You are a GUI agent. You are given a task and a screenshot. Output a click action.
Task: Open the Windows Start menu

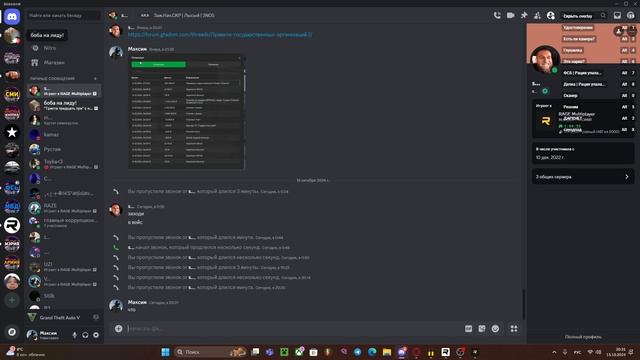coord(165,352)
